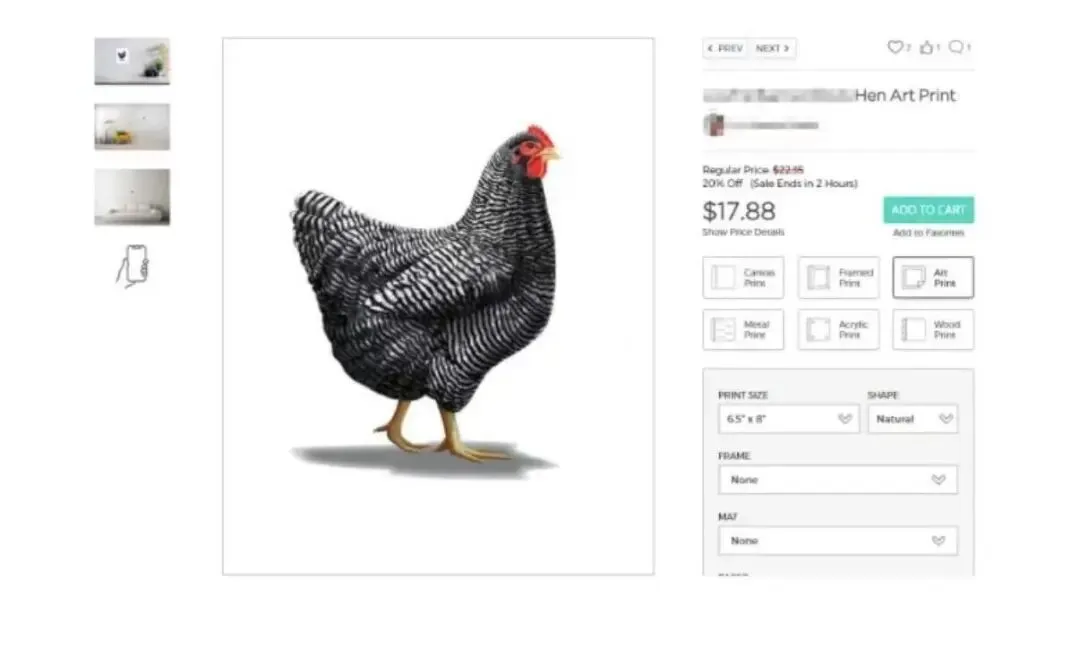Pick the Metal Print option
1080x656 pixels.
(x=743, y=329)
